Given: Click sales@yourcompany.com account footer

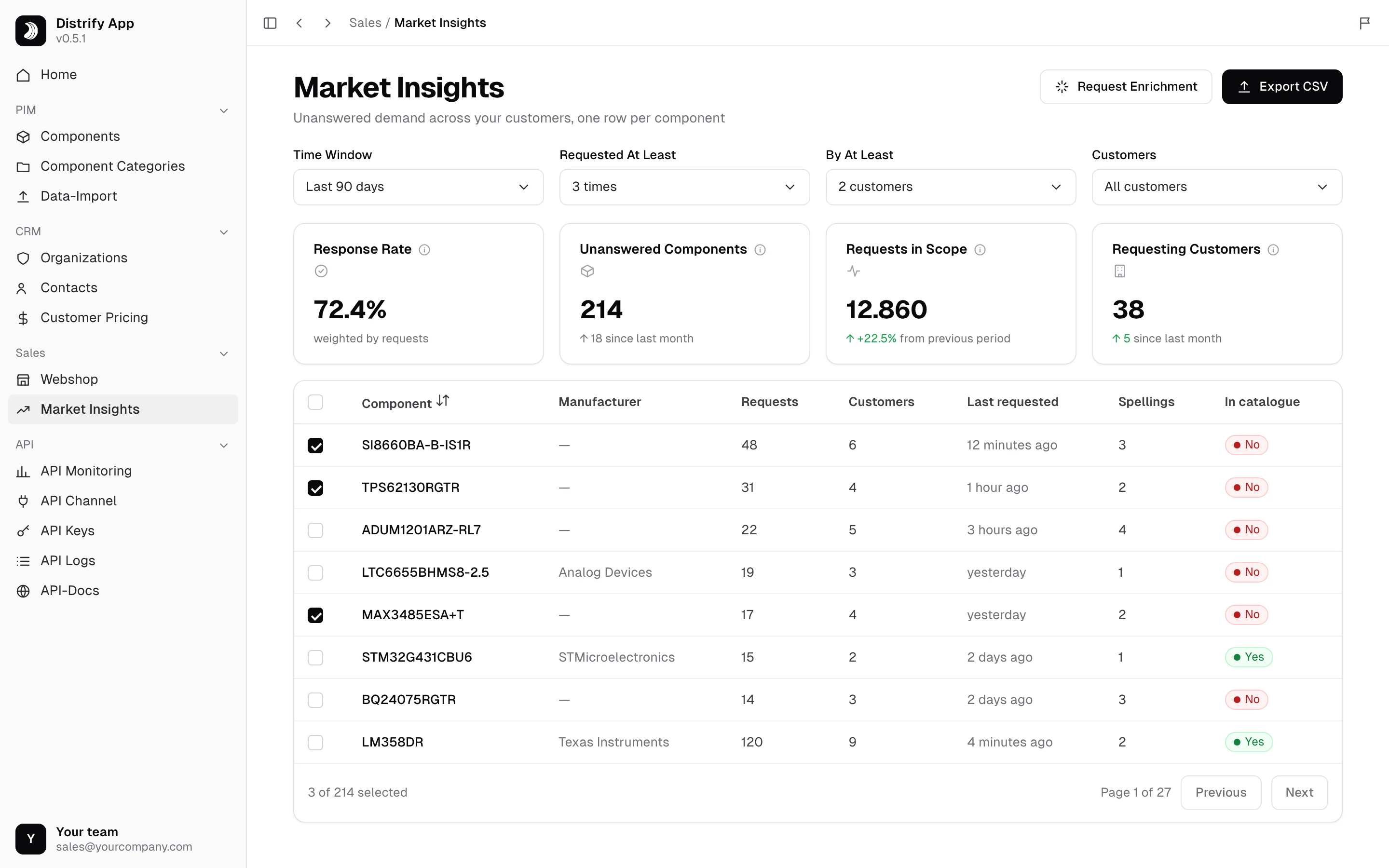Looking at the screenshot, I should tap(124, 847).
